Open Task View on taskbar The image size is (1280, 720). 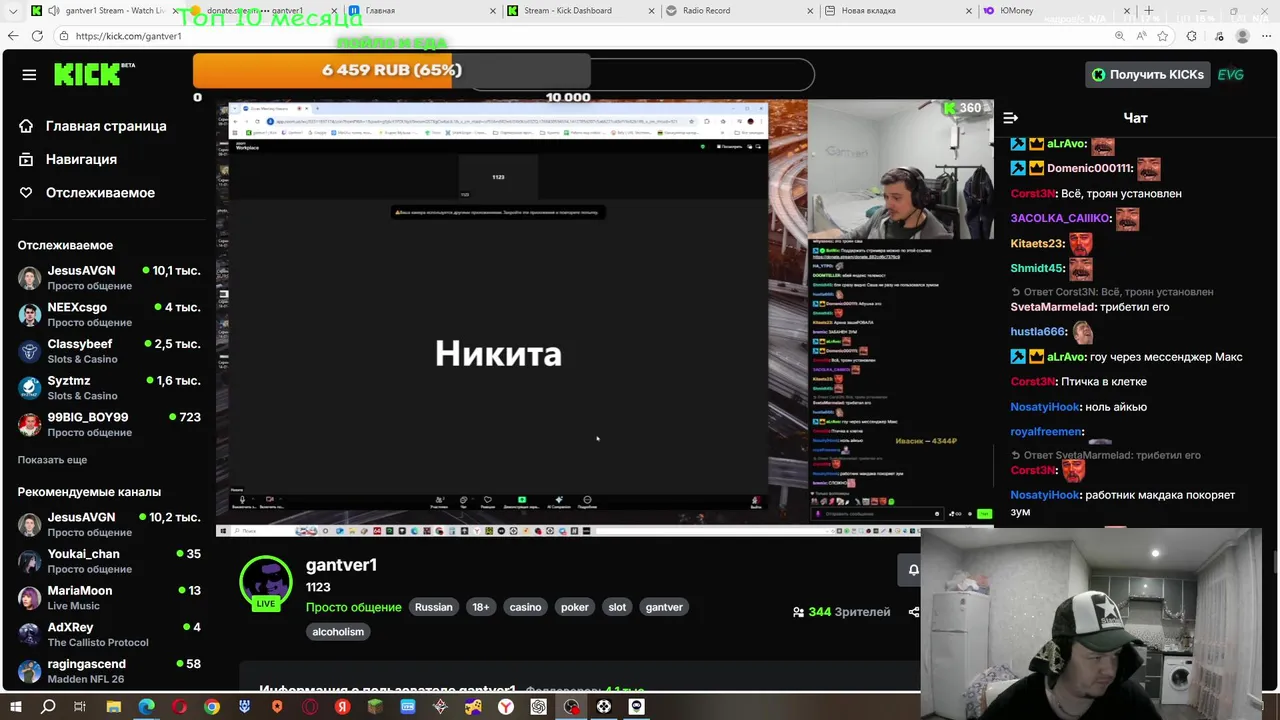pos(80,707)
